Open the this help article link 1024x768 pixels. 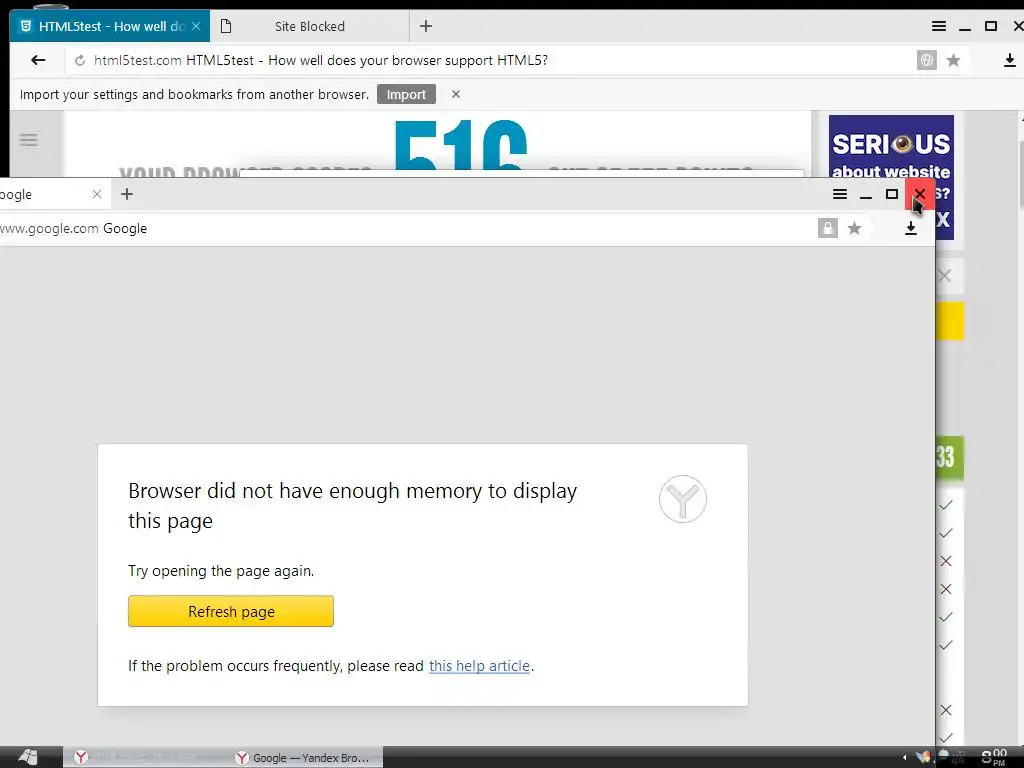pos(479,666)
